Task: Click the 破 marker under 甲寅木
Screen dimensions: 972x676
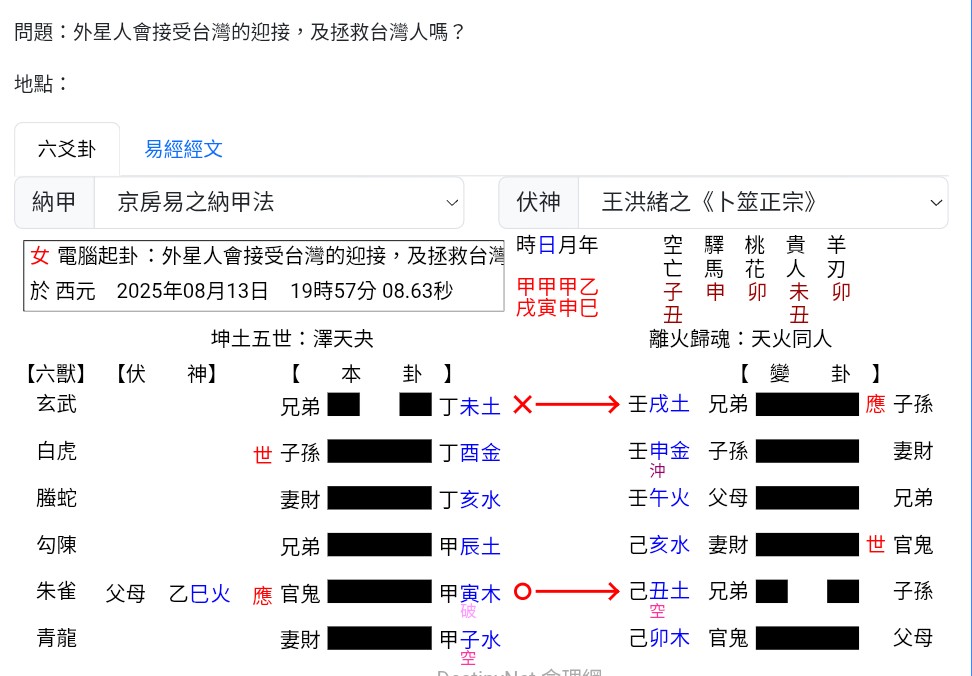Action: click(x=468, y=610)
